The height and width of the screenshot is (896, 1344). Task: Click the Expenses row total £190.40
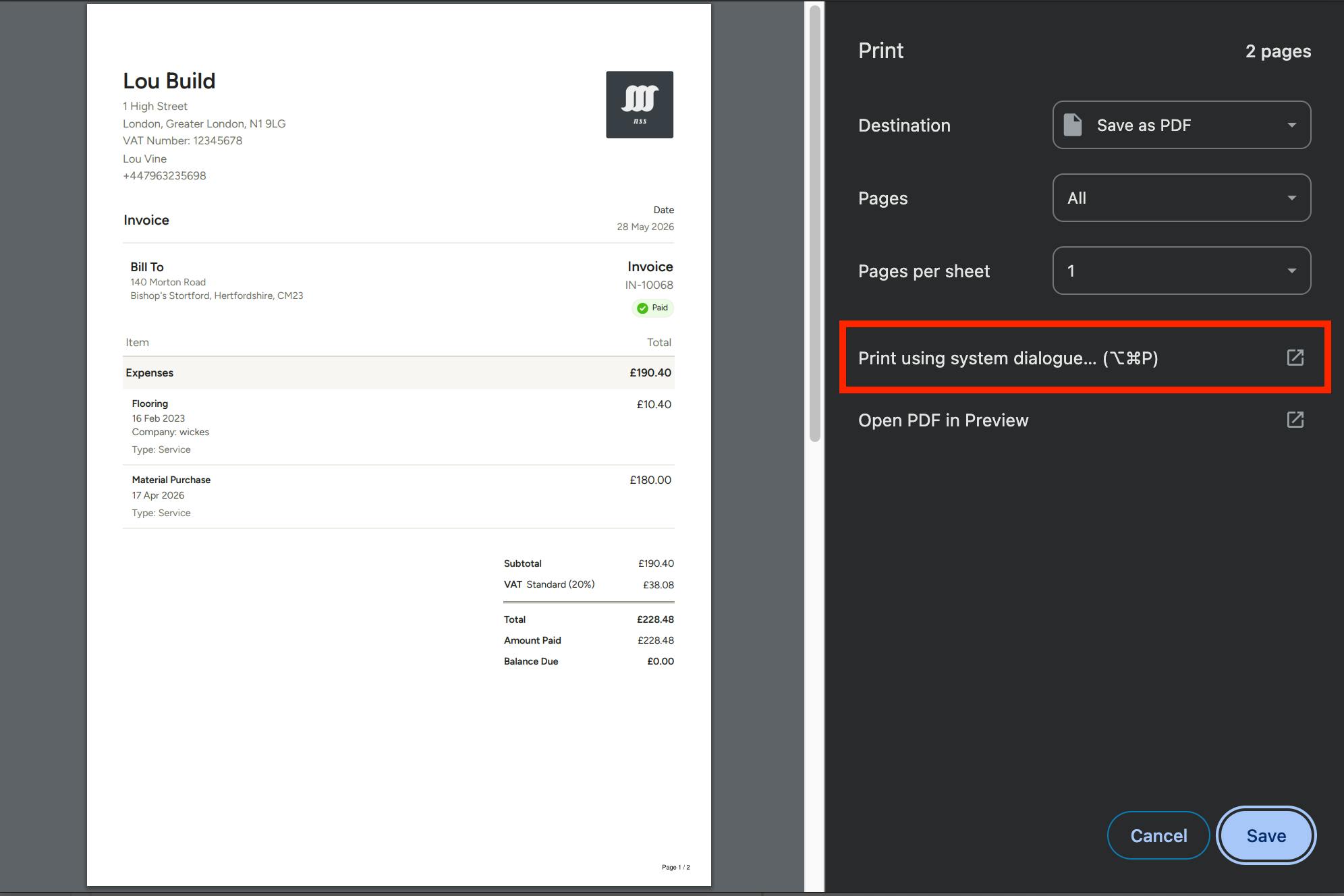(x=650, y=372)
